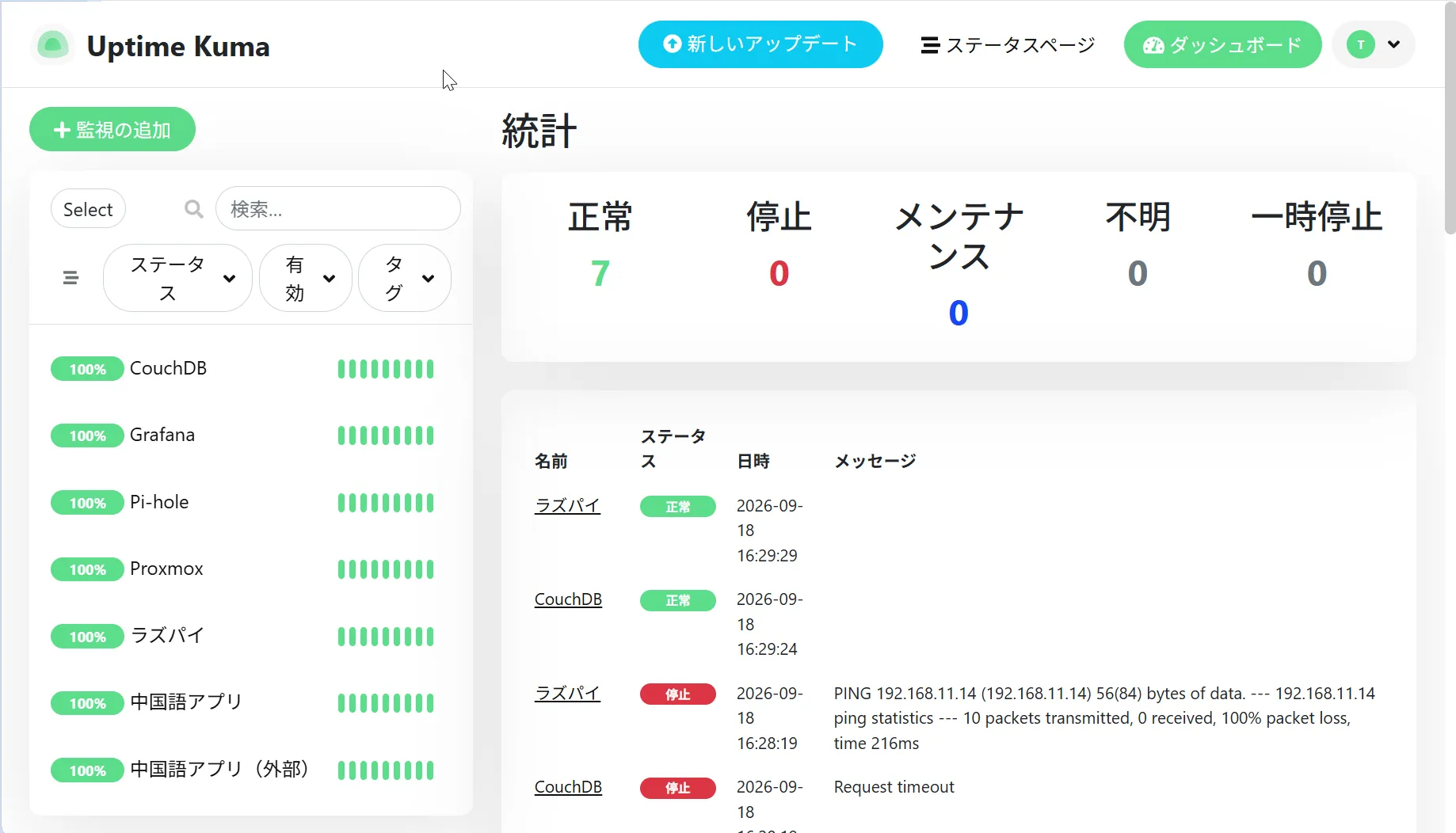Expand the タグ filter dropdown

point(405,278)
